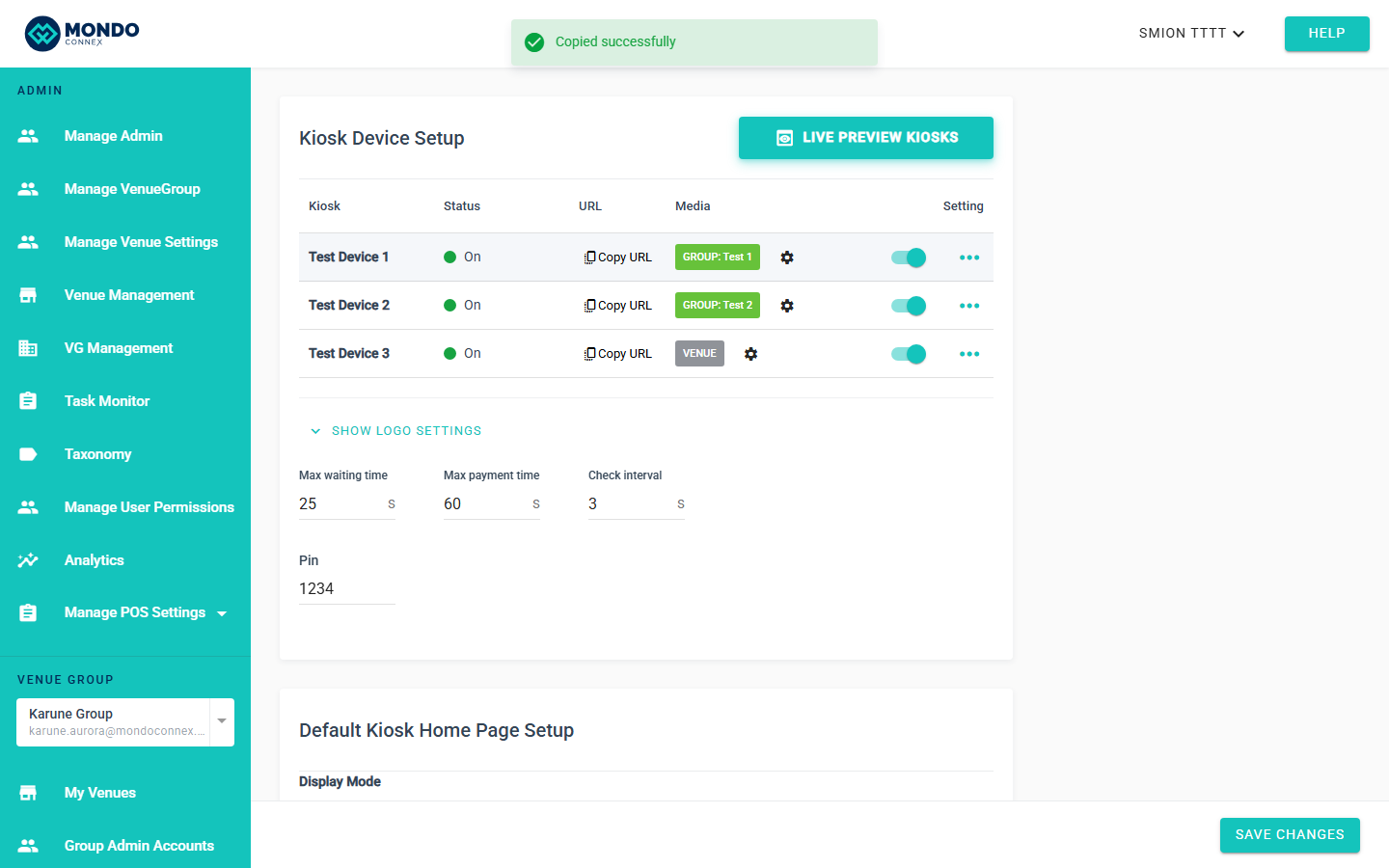Click the Mondo Connex logo
Image resolution: width=1389 pixels, height=868 pixels.
82,33
